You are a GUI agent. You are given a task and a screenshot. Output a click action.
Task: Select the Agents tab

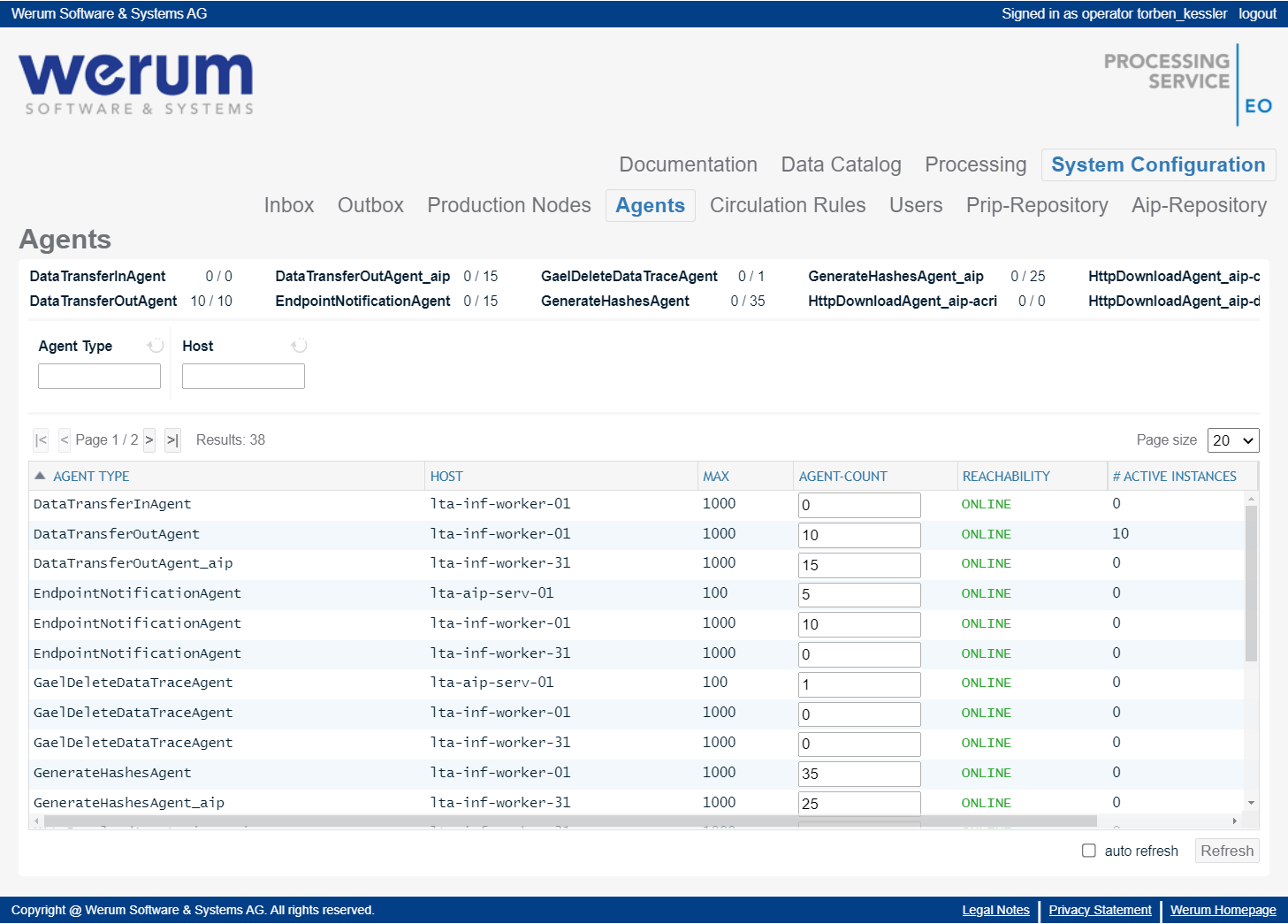click(651, 205)
